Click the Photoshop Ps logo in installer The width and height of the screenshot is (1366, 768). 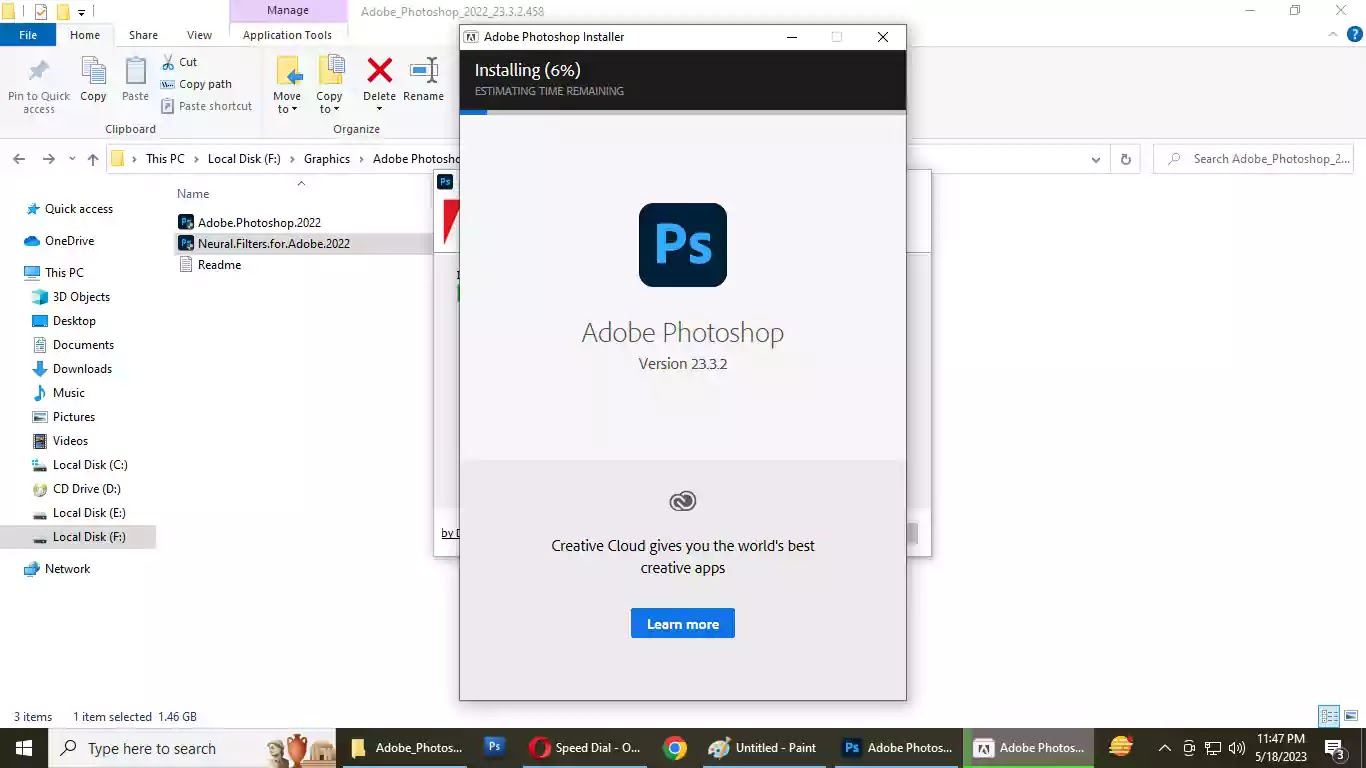pyautogui.click(x=683, y=245)
